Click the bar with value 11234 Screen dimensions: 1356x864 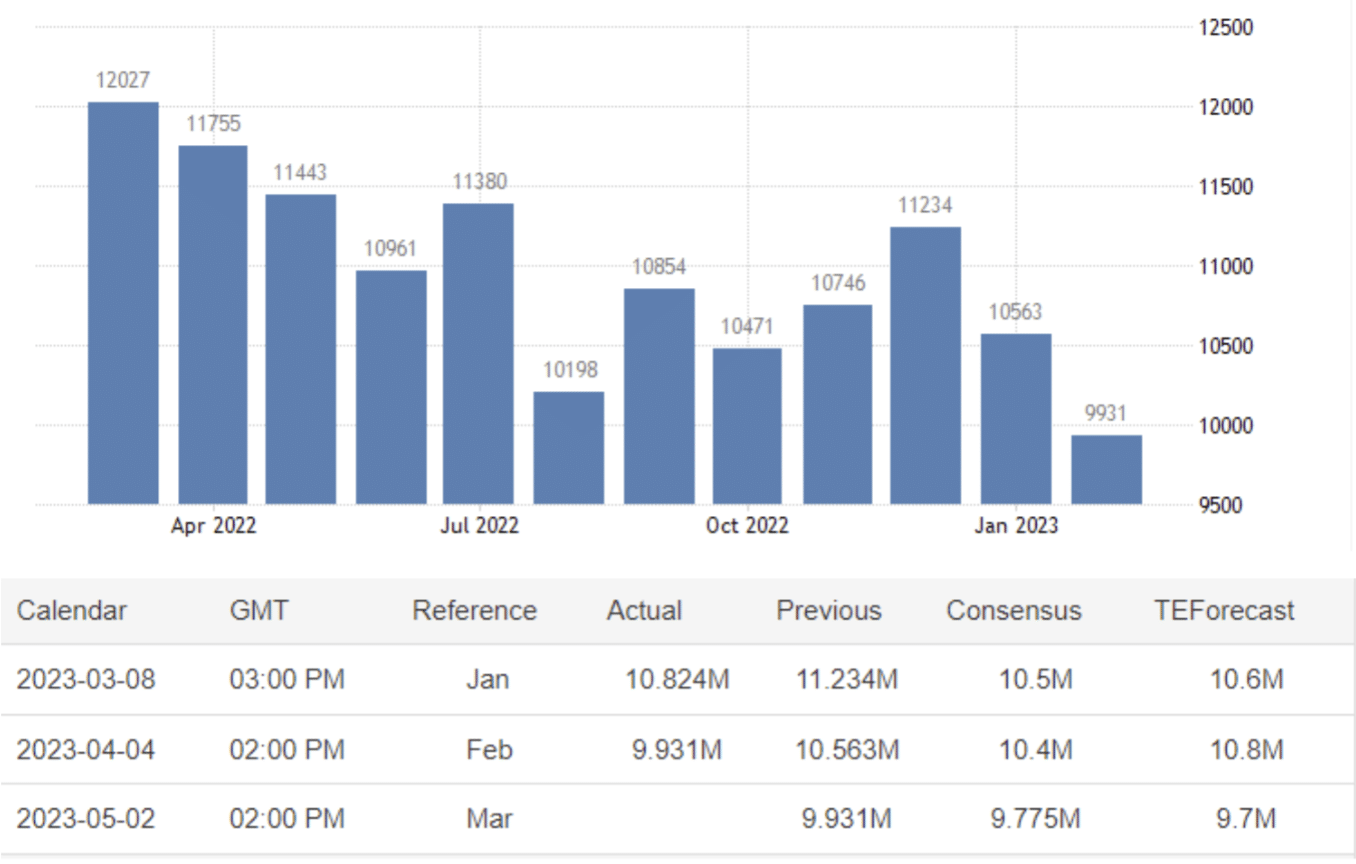point(925,365)
